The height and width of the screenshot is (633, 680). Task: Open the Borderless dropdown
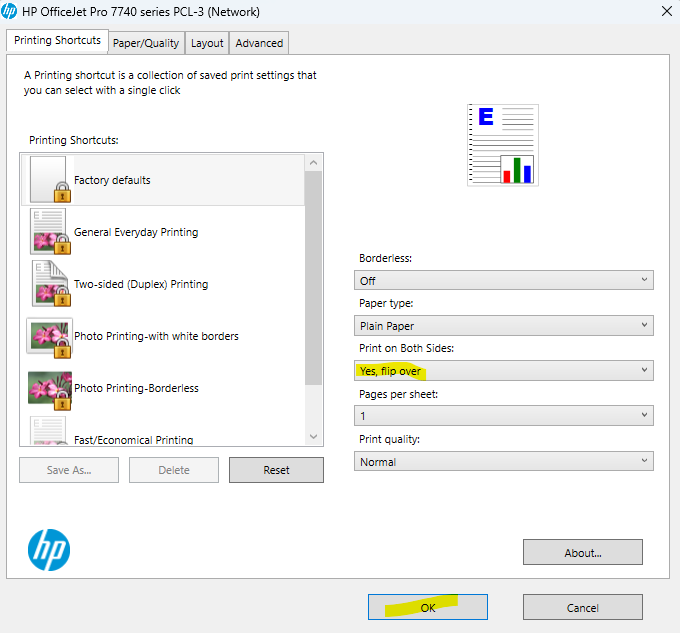pyautogui.click(x=503, y=281)
